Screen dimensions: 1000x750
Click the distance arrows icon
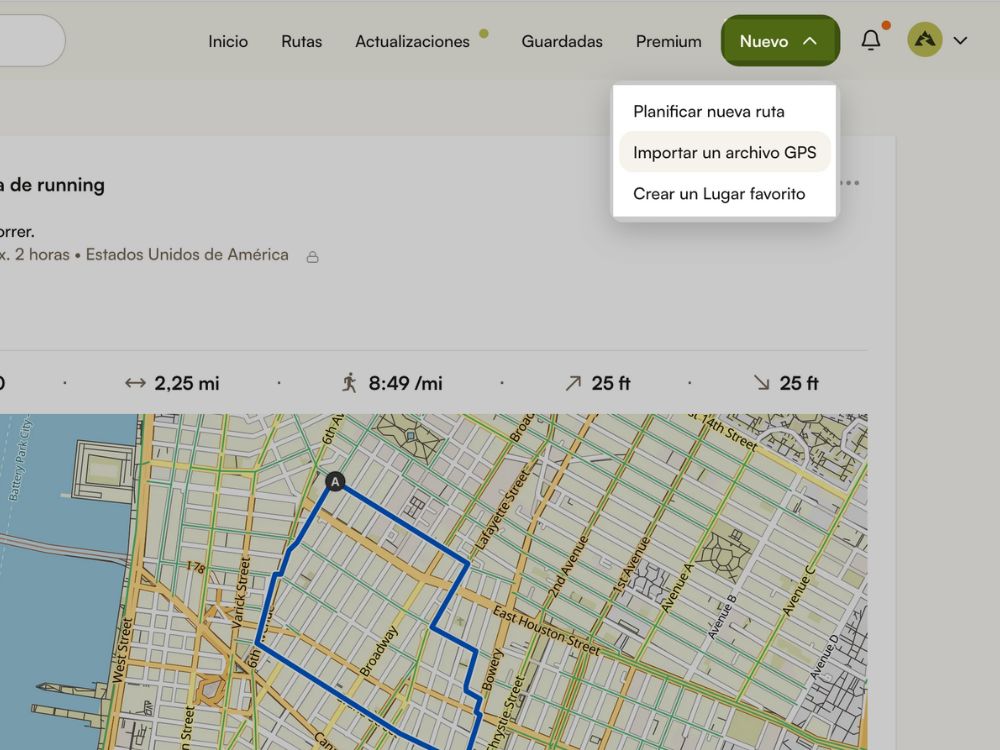coord(135,383)
